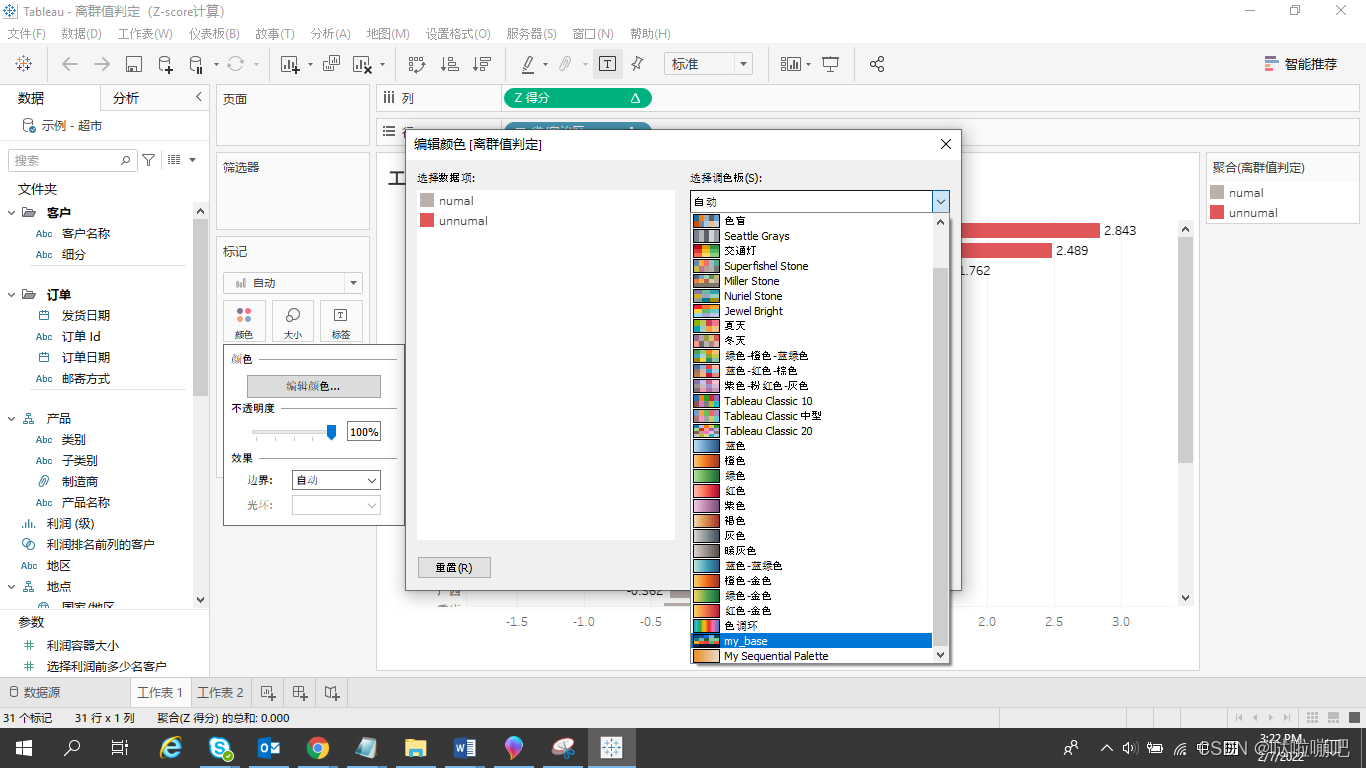Click the new dashboard tab icon at bottom

click(300, 692)
